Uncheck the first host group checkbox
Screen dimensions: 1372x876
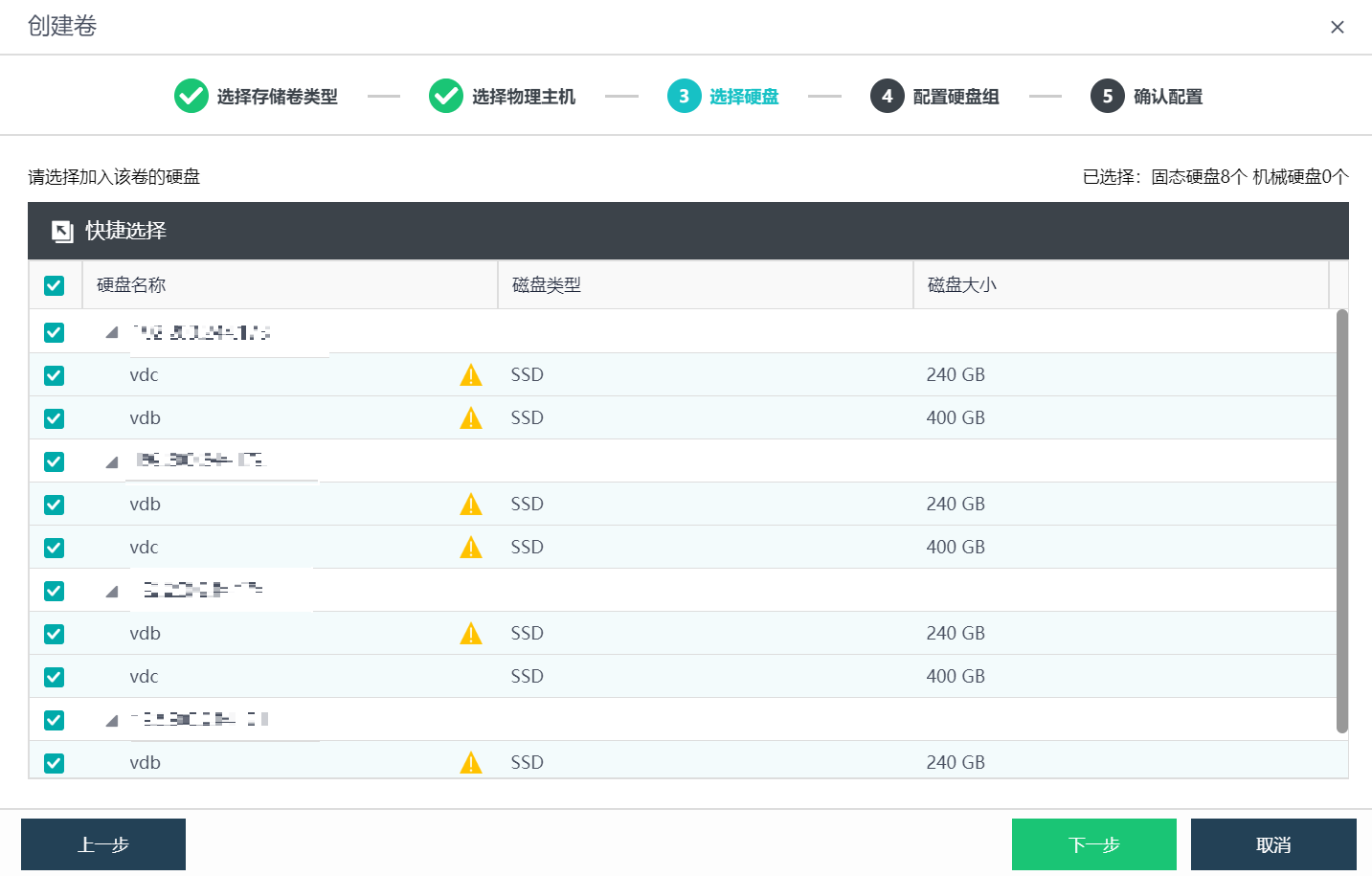[55, 332]
